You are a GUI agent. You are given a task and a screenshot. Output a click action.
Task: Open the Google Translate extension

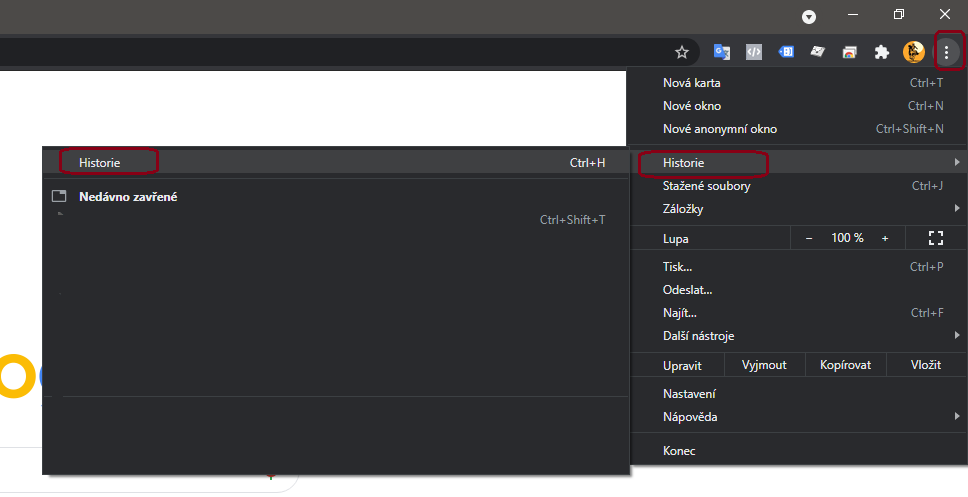click(x=721, y=52)
